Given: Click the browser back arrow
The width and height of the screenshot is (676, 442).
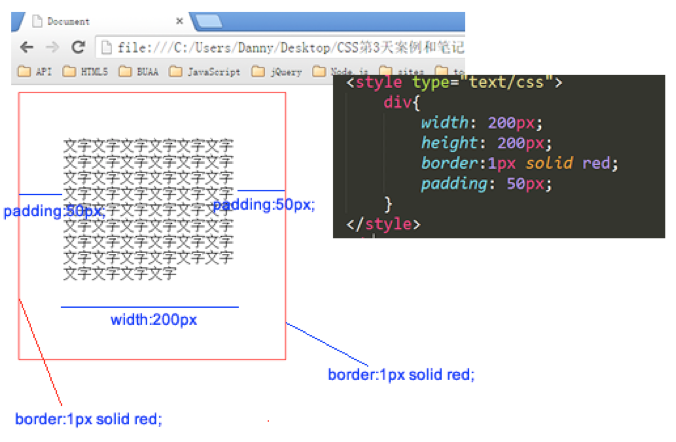Looking at the screenshot, I should coord(27,47).
